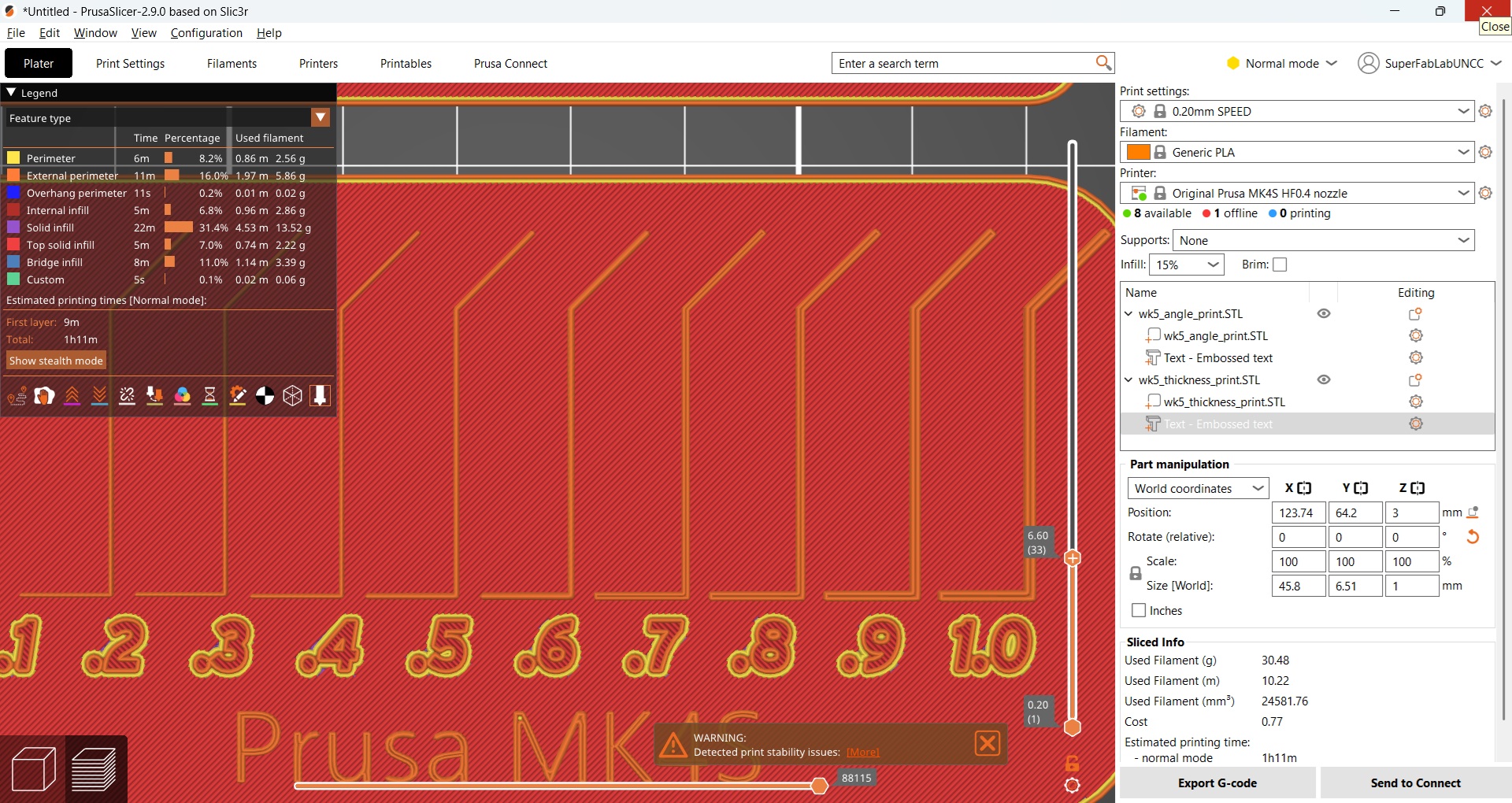The height and width of the screenshot is (803, 1512).
Task: Open the Printer preset dropdown
Action: tap(1463, 193)
